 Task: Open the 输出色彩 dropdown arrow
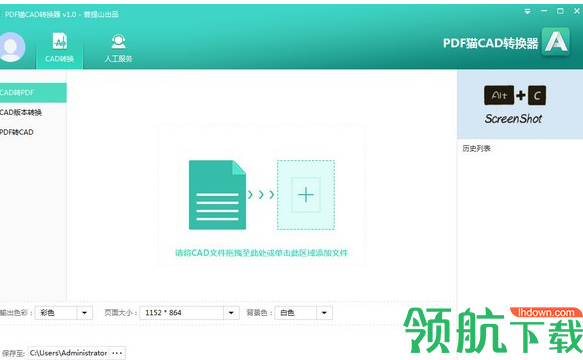[x=84, y=313]
